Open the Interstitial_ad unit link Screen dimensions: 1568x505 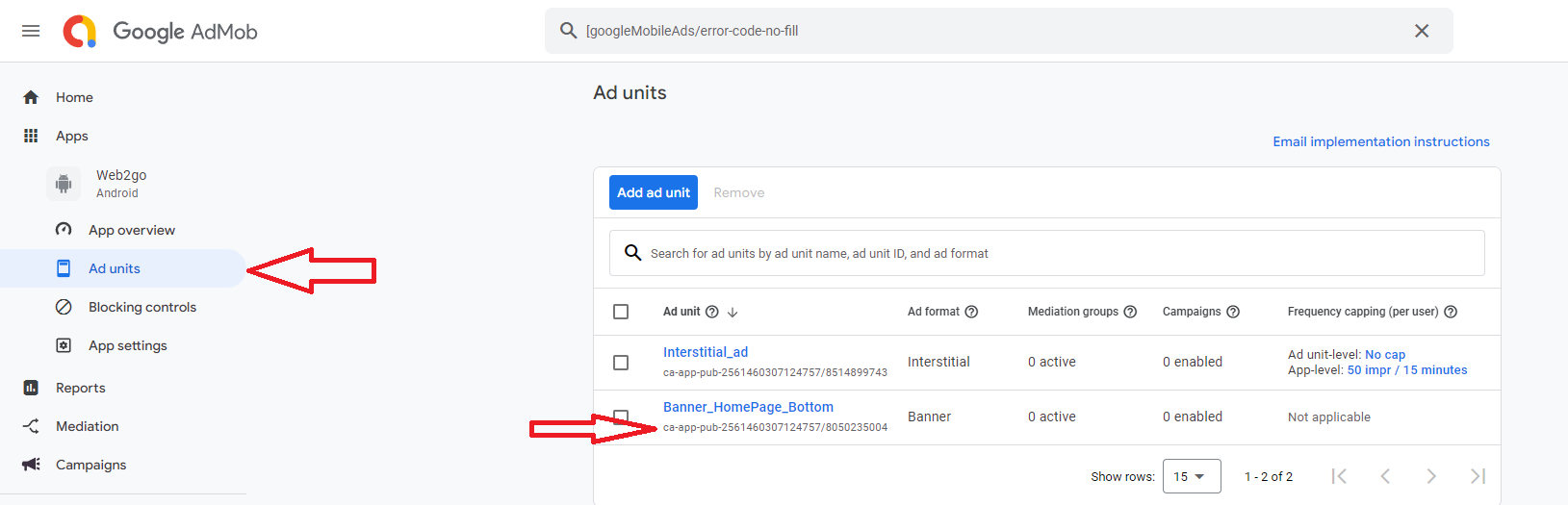[x=705, y=352]
